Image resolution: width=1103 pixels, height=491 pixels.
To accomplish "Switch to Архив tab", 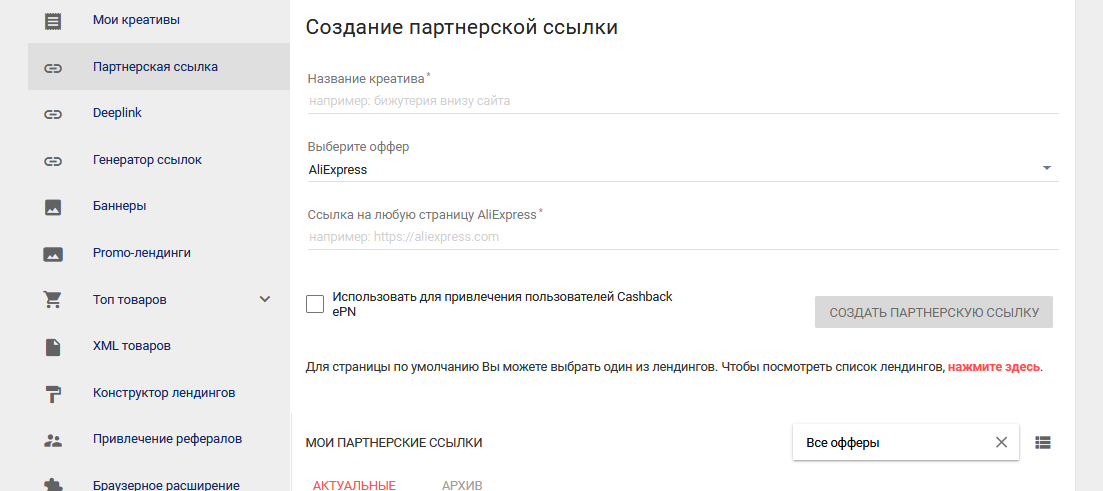I will pos(462,485).
